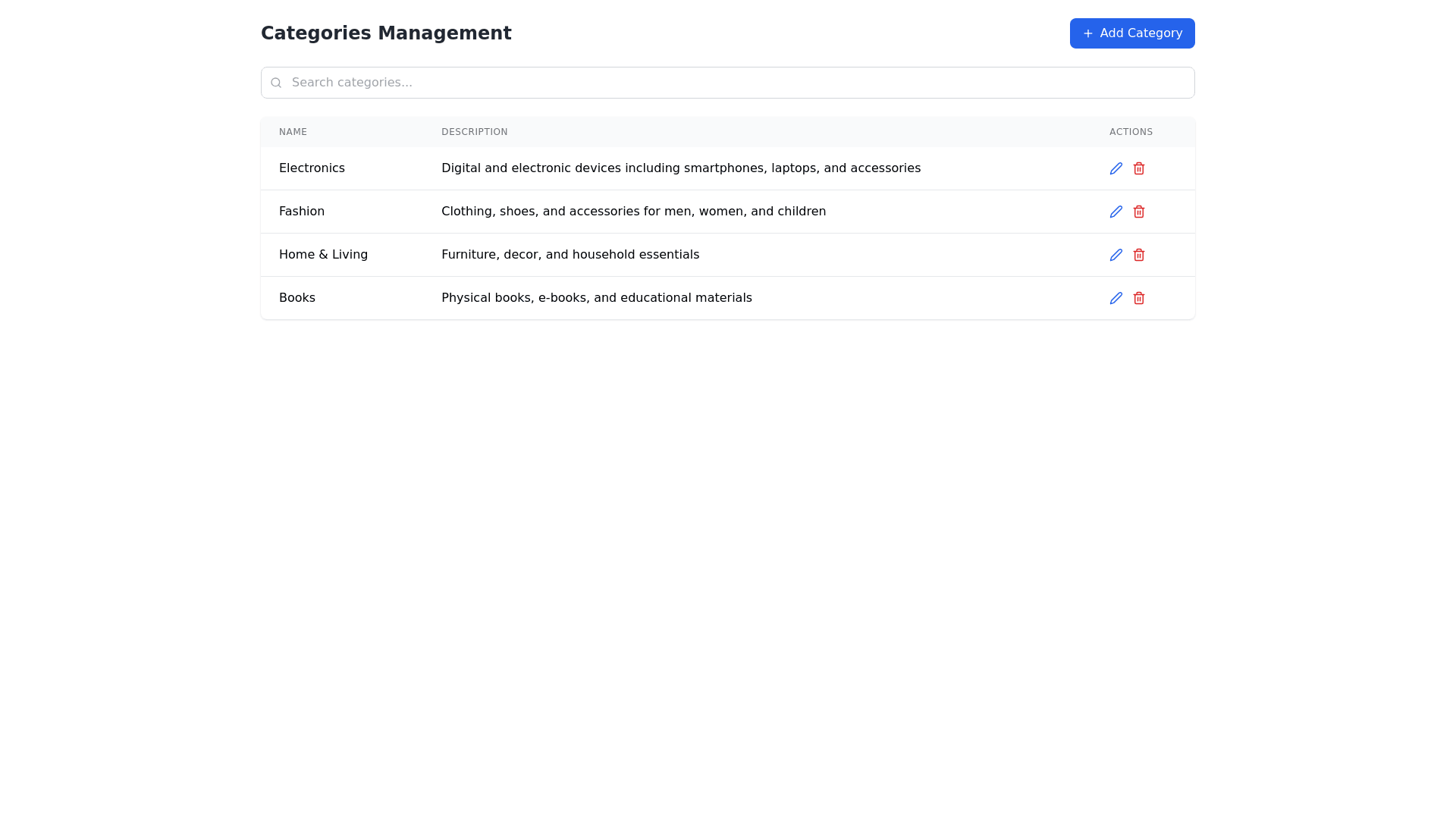This screenshot has width=1456, height=819.
Task: Focus the Search categories field
Action: pyautogui.click(x=728, y=83)
